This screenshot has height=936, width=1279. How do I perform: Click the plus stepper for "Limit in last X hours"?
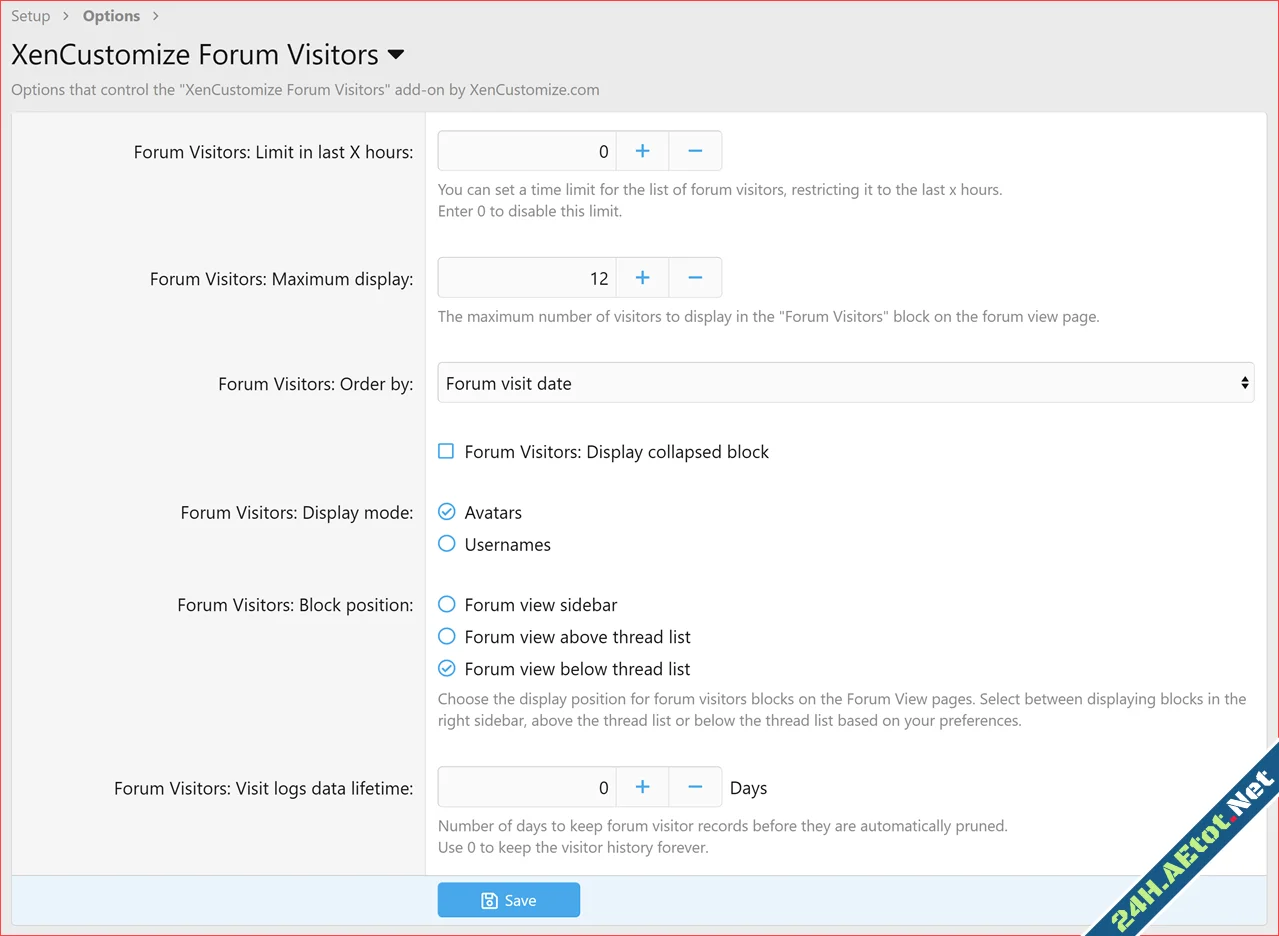(x=641, y=151)
